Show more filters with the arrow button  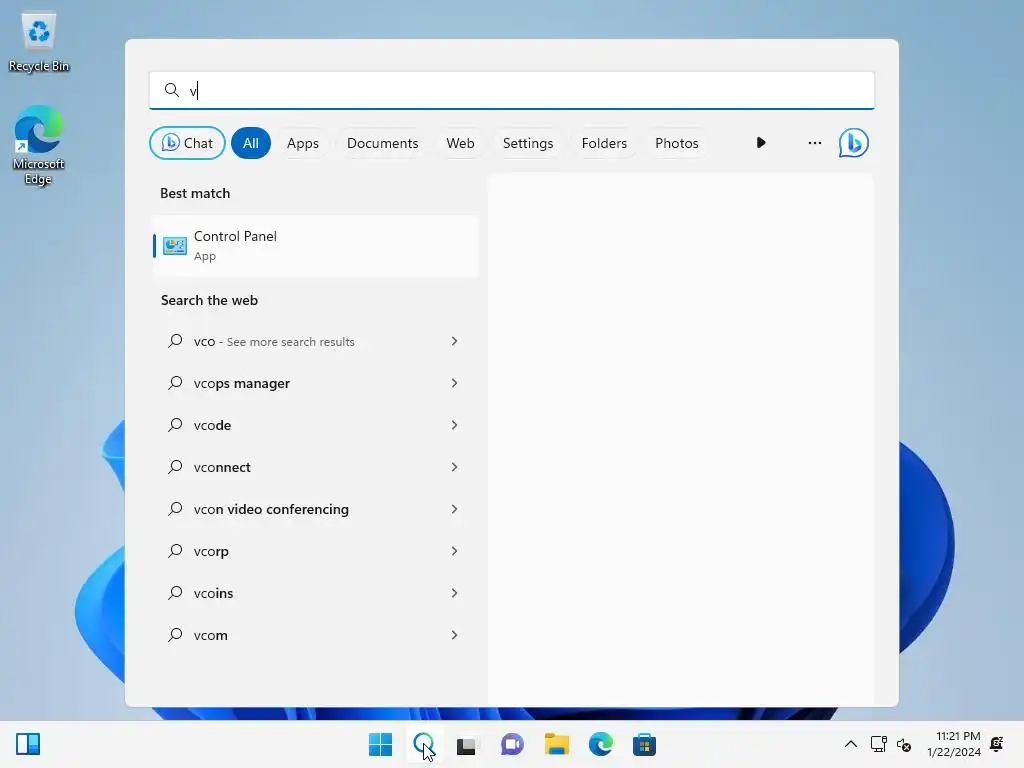click(x=761, y=143)
